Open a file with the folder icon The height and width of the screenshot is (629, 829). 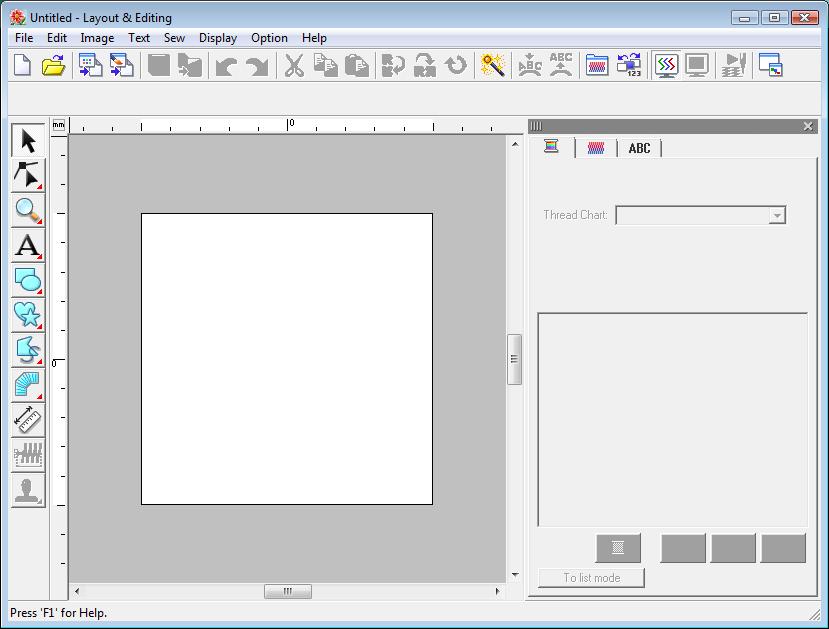coord(53,65)
